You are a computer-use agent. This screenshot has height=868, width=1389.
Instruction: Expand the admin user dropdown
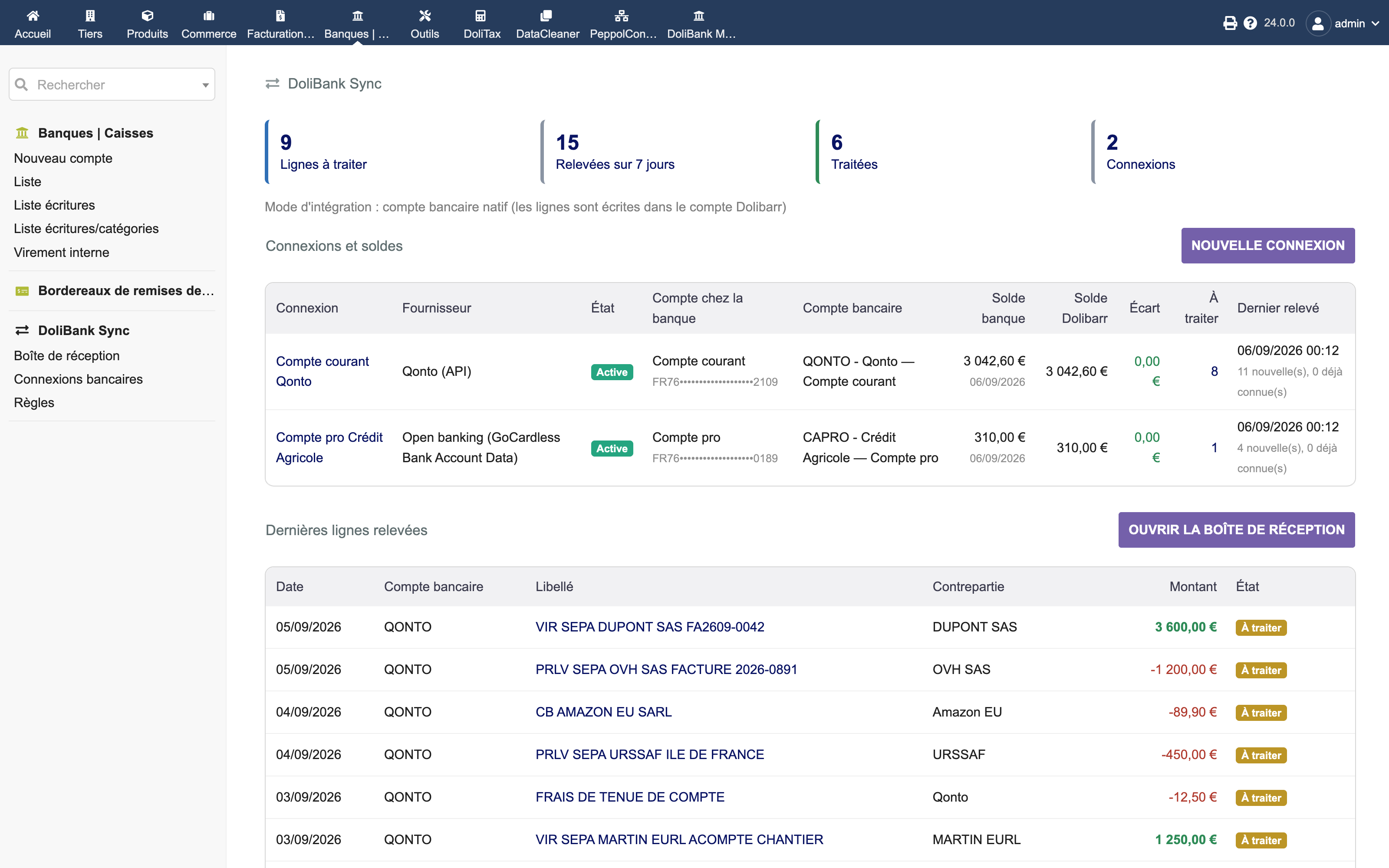coord(1343,23)
